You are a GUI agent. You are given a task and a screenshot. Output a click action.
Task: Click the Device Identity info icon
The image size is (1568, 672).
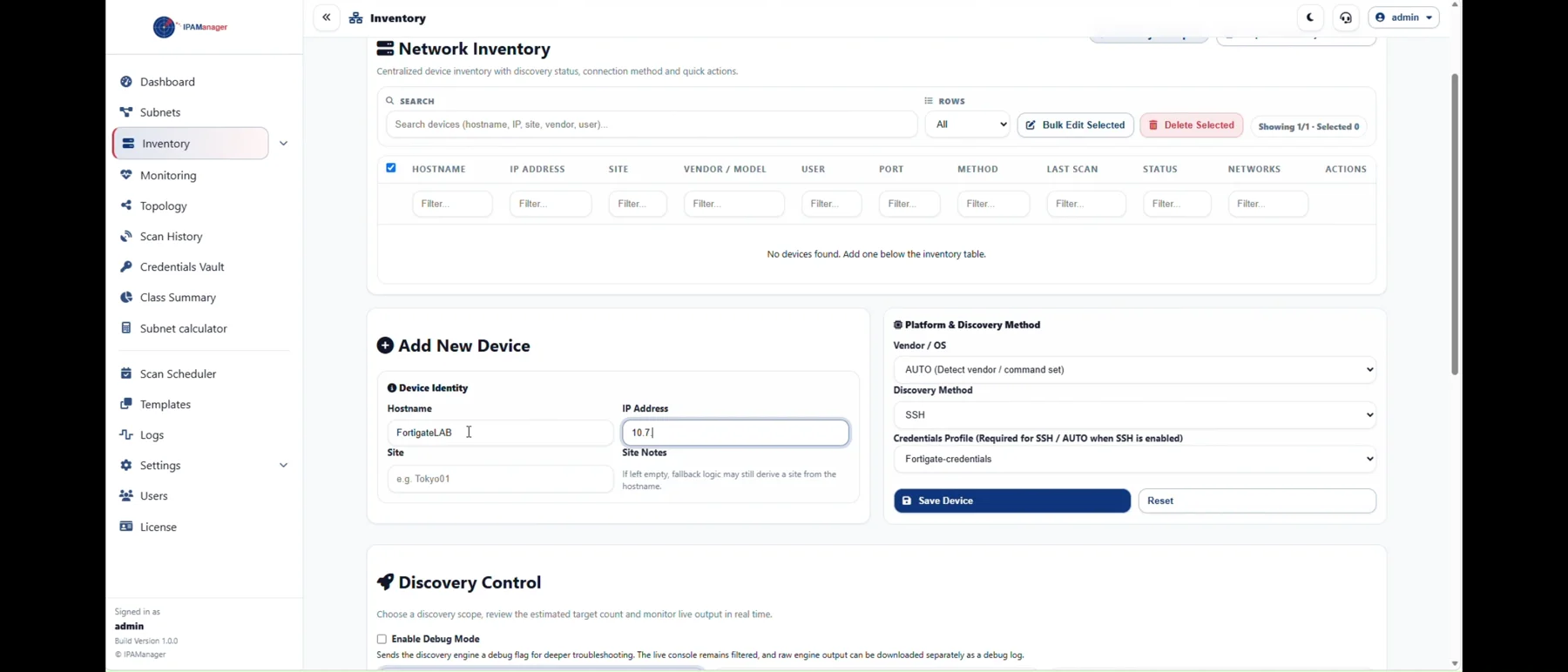392,388
